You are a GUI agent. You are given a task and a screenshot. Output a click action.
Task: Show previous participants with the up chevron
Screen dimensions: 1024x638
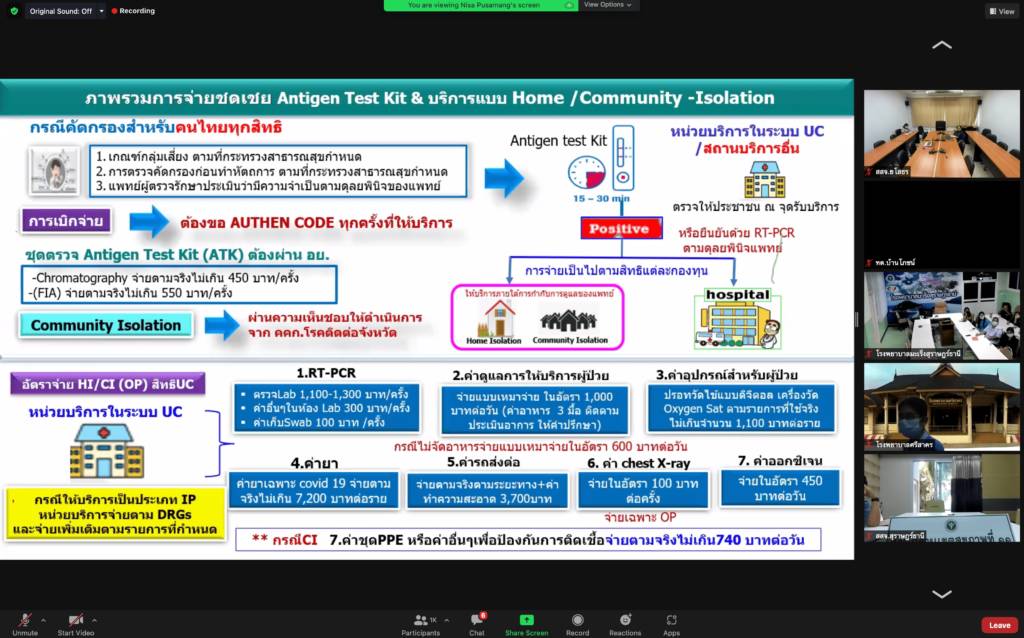pos(941,45)
